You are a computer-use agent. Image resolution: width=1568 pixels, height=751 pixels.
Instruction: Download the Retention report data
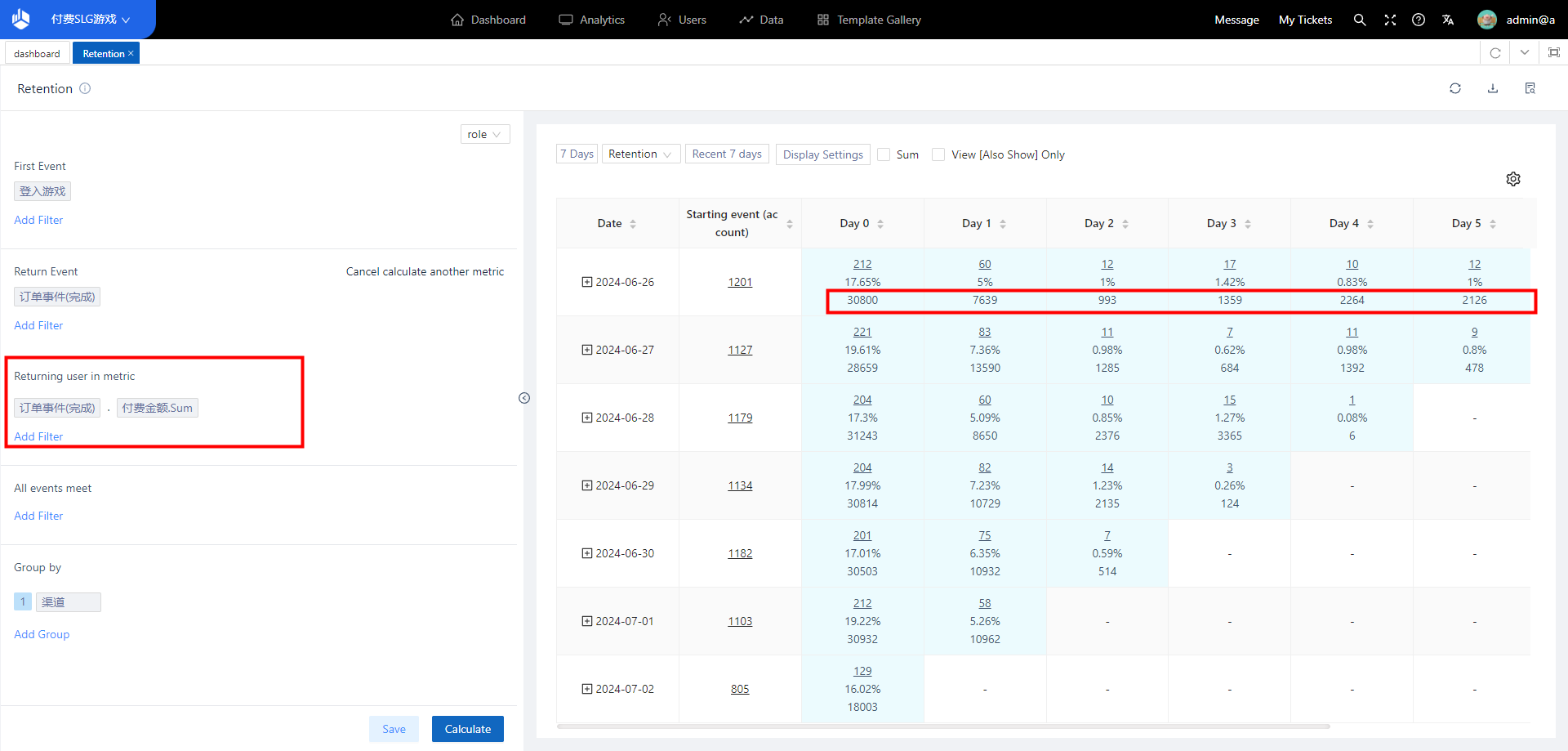click(1492, 88)
